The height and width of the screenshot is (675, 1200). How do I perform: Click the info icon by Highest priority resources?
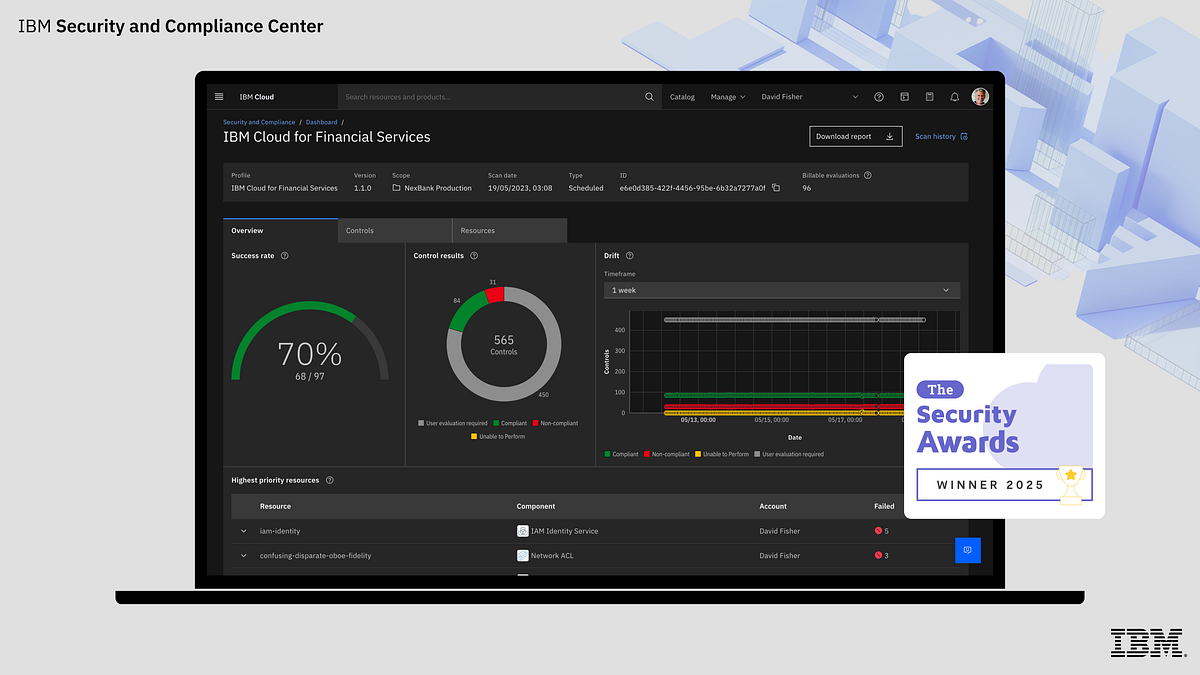(330, 480)
